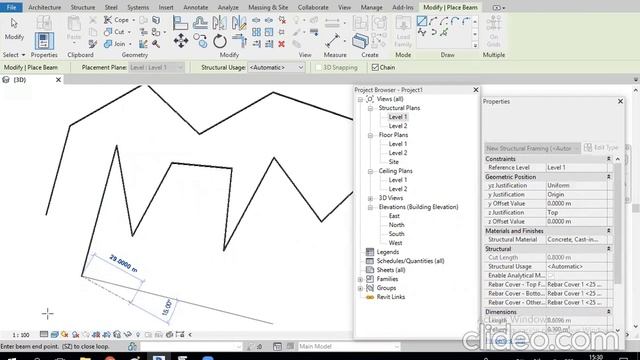Image resolution: width=640 pixels, height=360 pixels.
Task: Click the detail level icon in view control bar
Action: coord(44,335)
